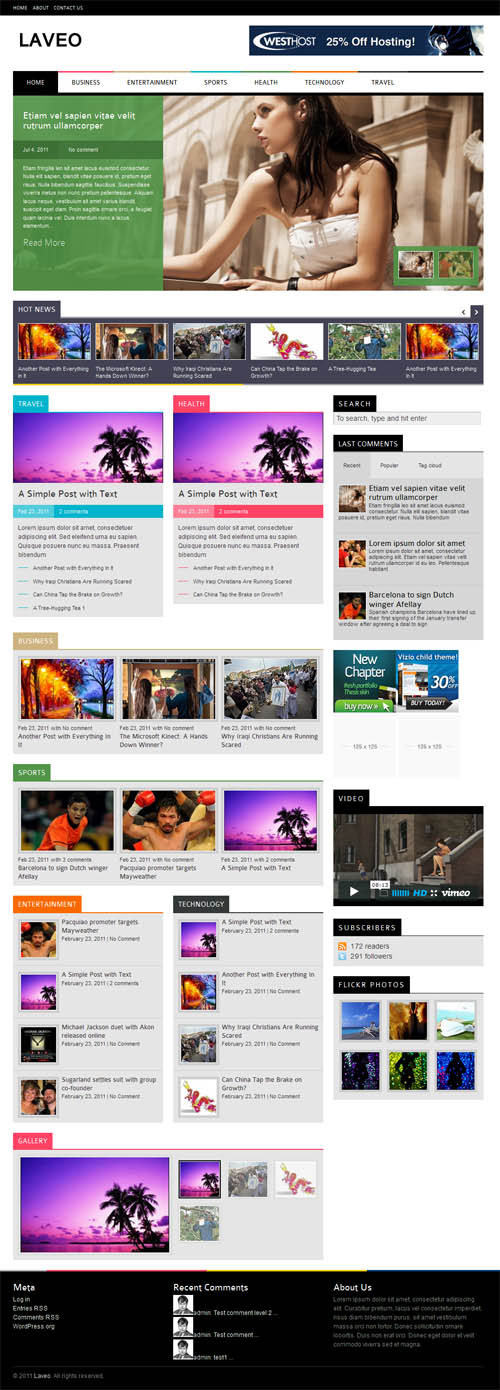Click 'Entries RSS' in the footer
This screenshot has width=500, height=1390.
30,1309
